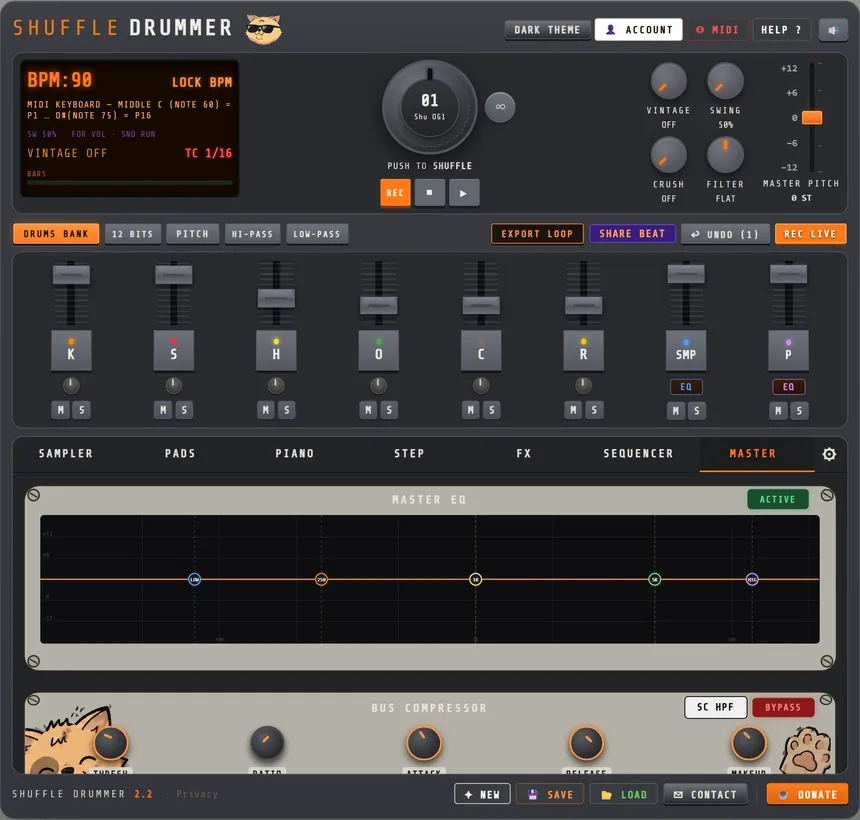
Task: Open settings via the gear icon
Action: point(829,454)
